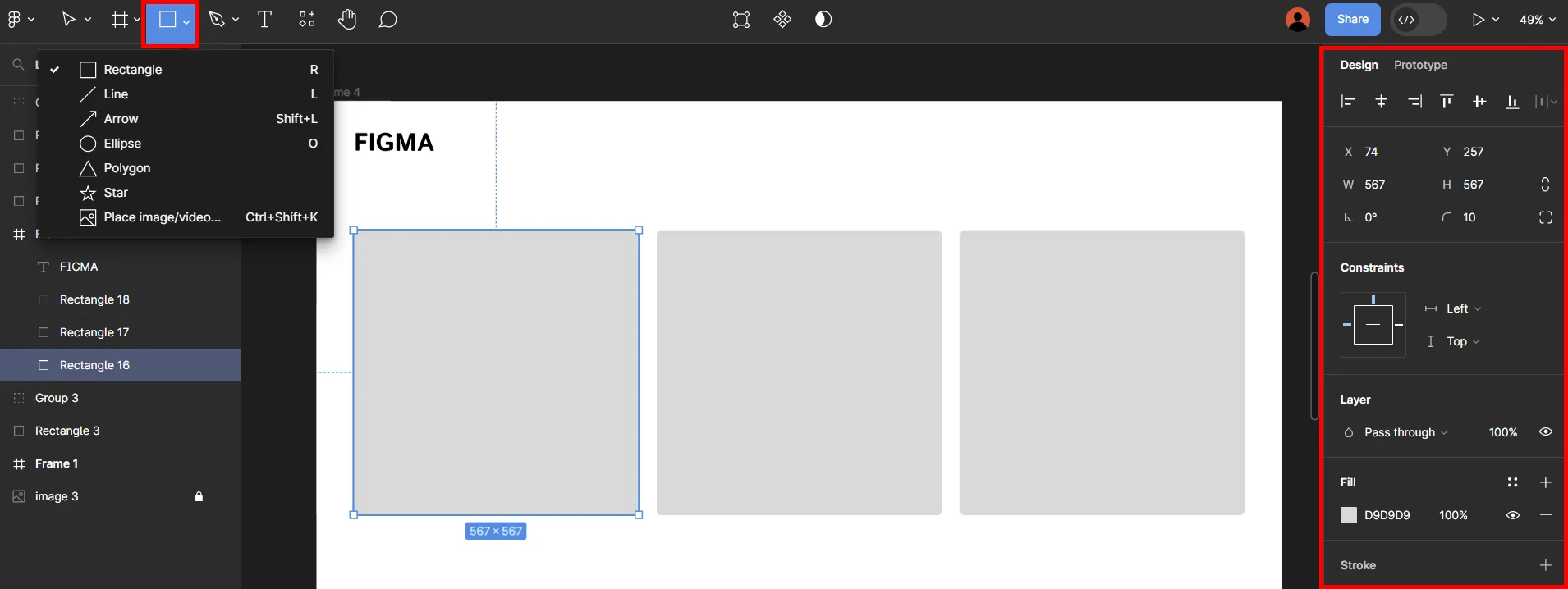
Task: Open the Resources tool
Action: [x=306, y=20]
